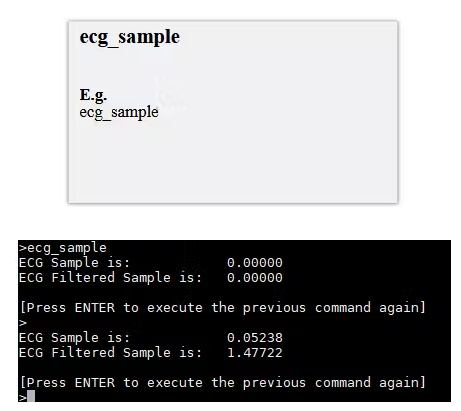Click the ecg_sample heading text
The width and height of the screenshot is (461, 411).
(x=129, y=37)
